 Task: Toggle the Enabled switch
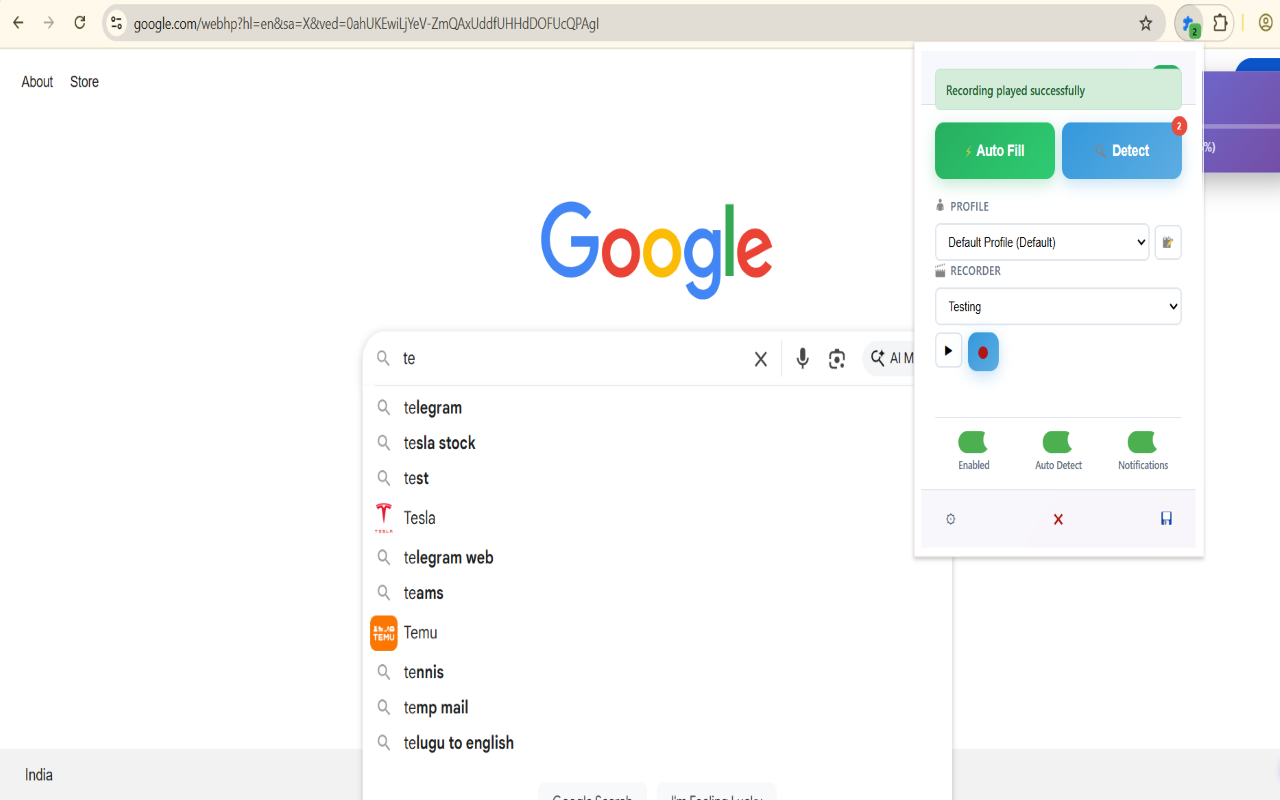(x=973, y=442)
